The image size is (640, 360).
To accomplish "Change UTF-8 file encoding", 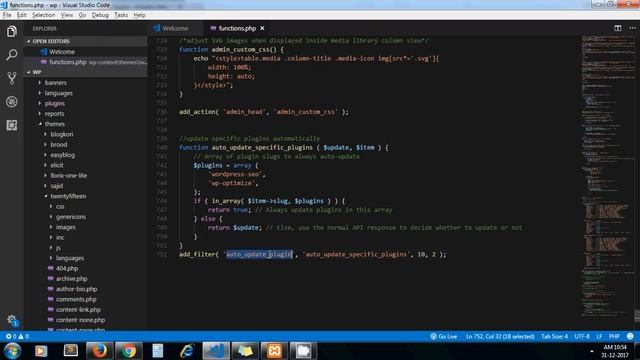I will pos(582,336).
